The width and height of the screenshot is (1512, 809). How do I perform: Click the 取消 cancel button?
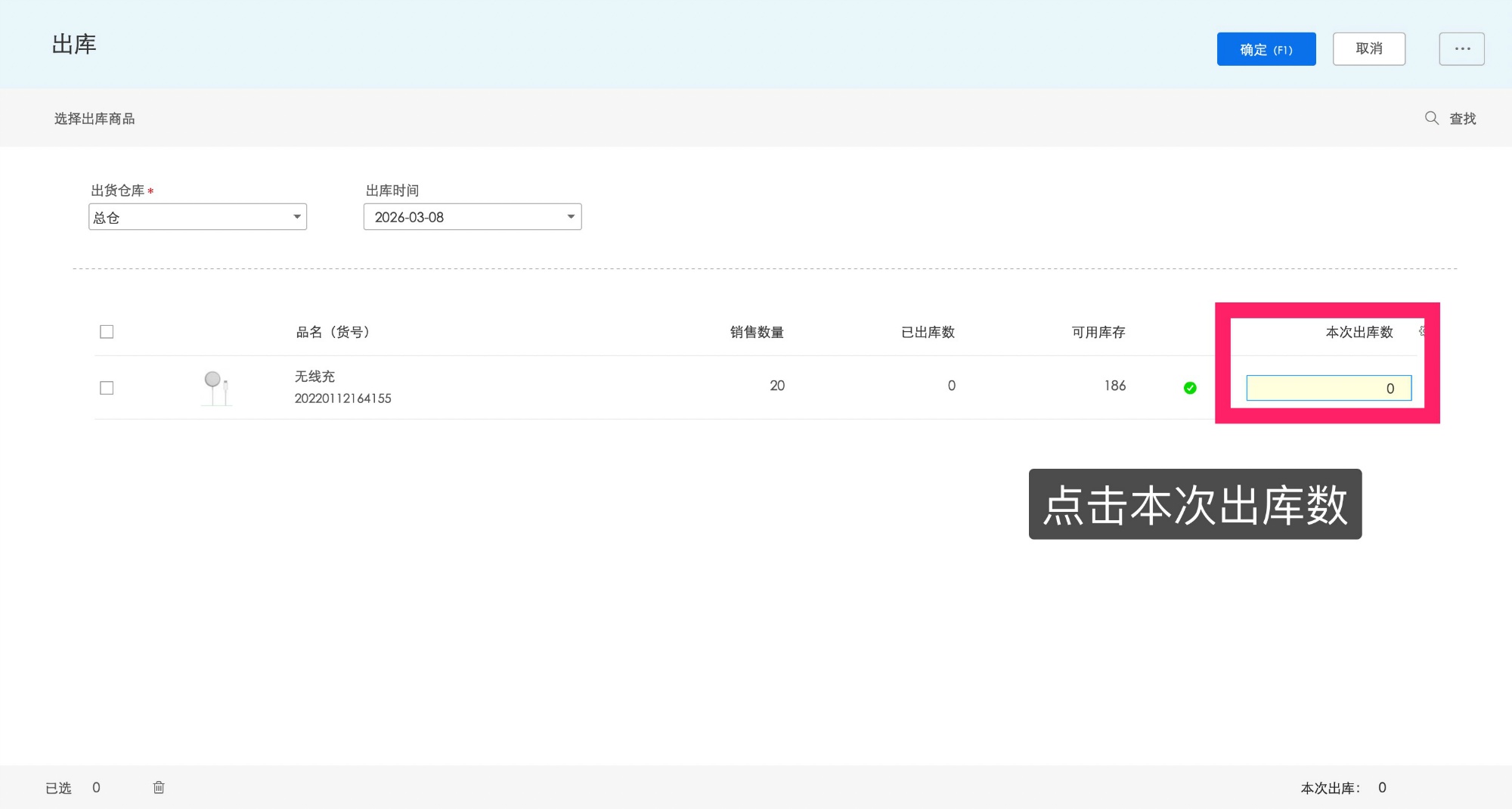(1369, 48)
